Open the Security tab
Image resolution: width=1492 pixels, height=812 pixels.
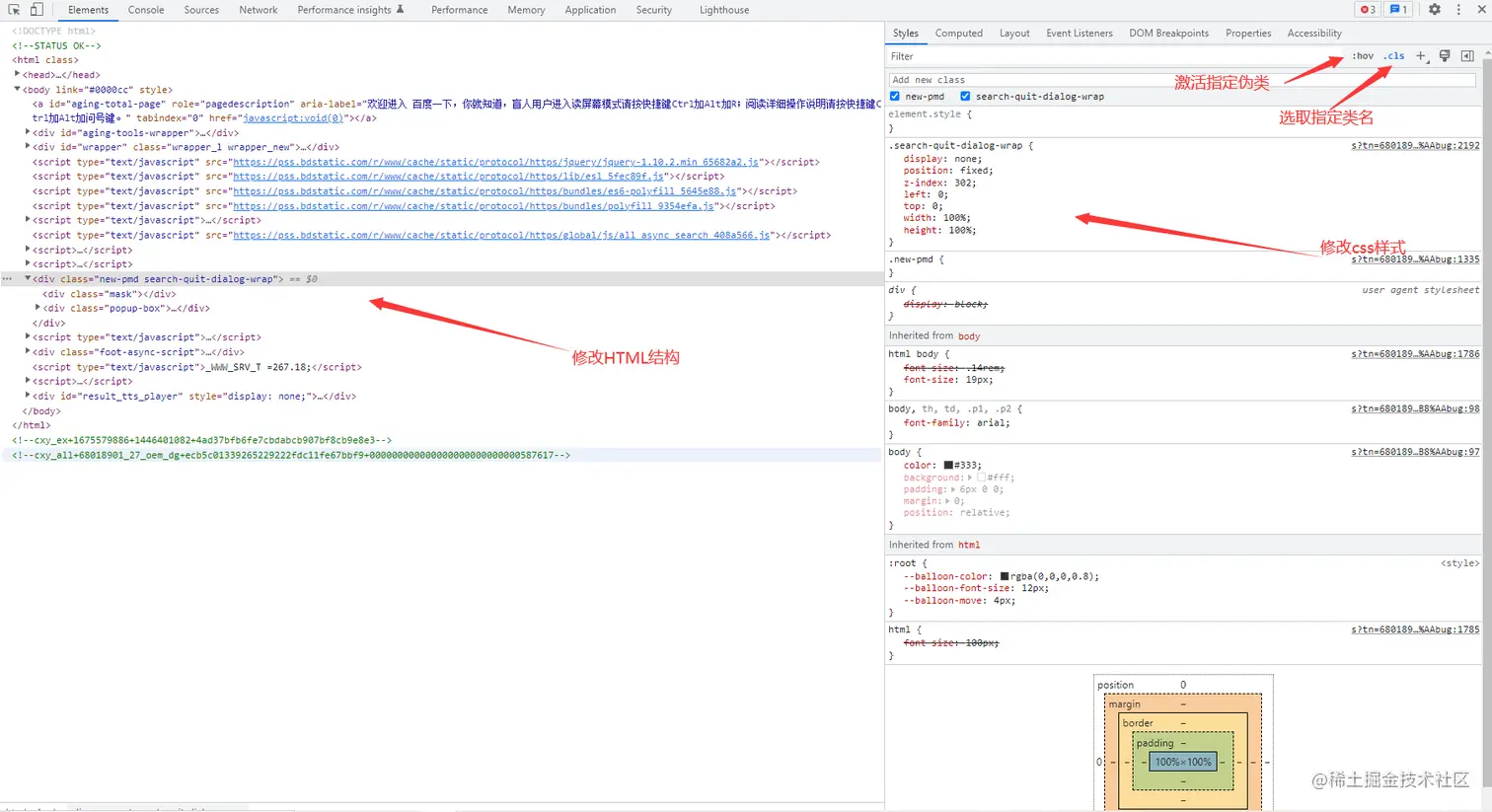[x=653, y=10]
